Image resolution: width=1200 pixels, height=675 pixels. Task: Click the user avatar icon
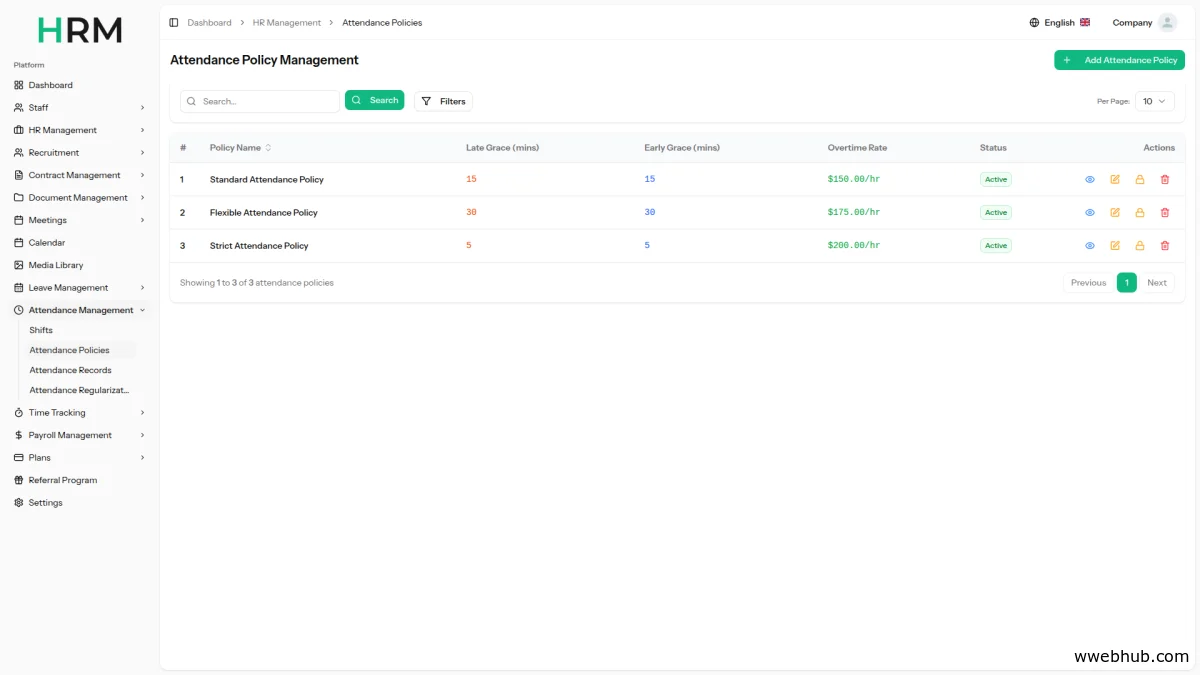1167,22
